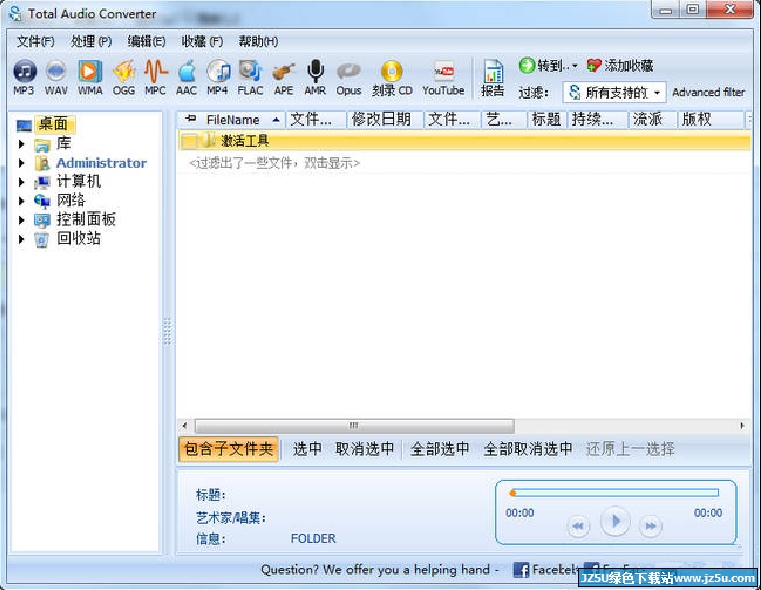
Task: Select 控制面板 control panel node
Action: pyautogui.click(x=86, y=219)
